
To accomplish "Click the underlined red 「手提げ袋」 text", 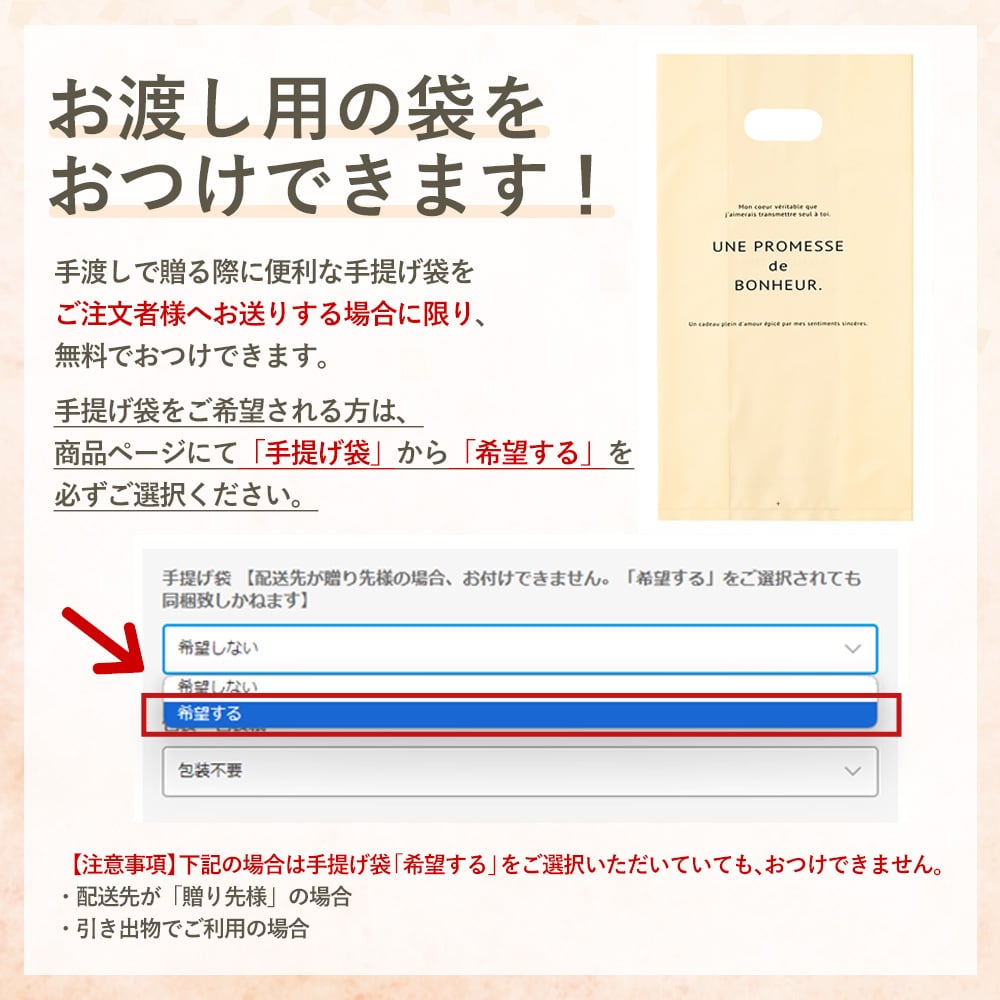I will 316,453.
